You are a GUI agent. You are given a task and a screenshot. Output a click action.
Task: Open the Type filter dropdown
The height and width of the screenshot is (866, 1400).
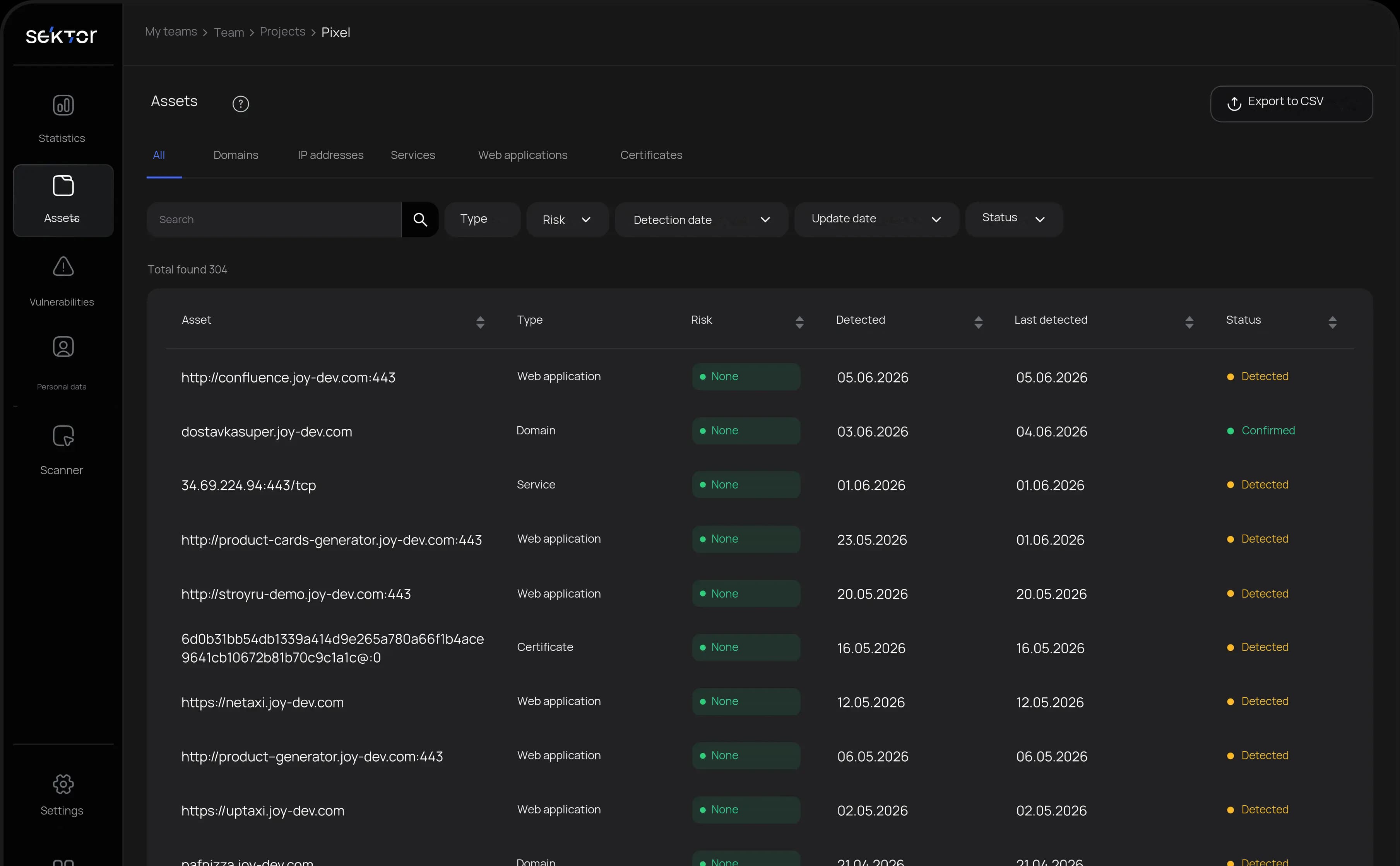coord(482,219)
